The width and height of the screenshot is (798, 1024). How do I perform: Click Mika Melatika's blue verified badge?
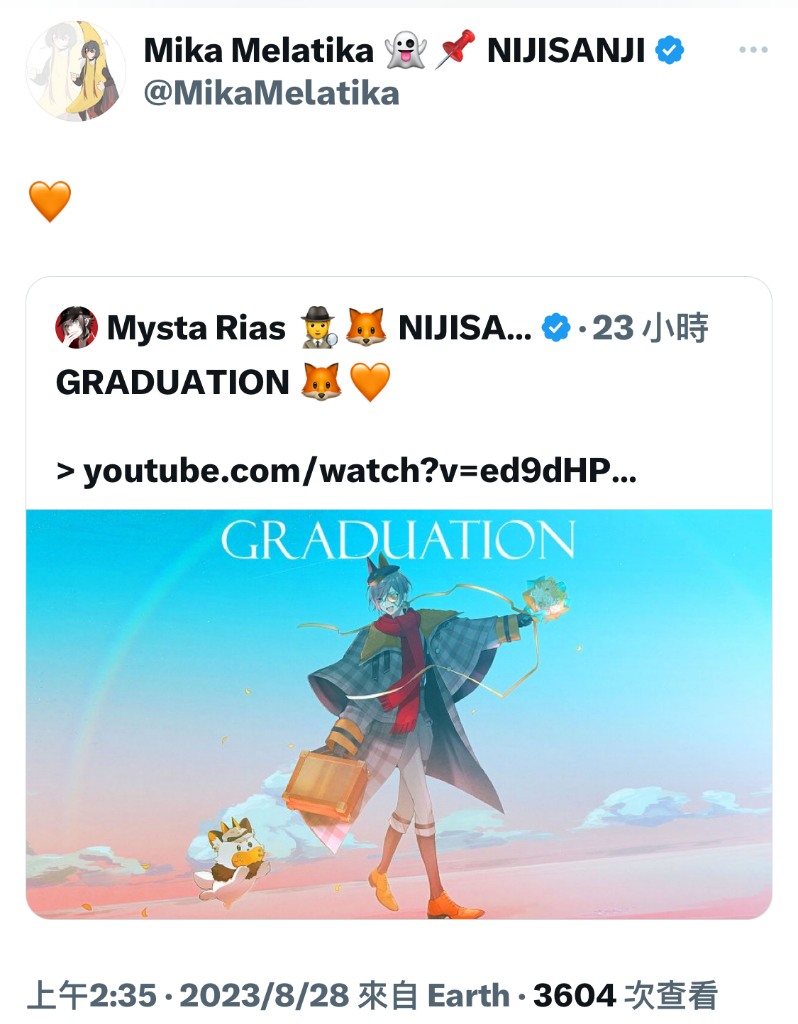coord(669,50)
